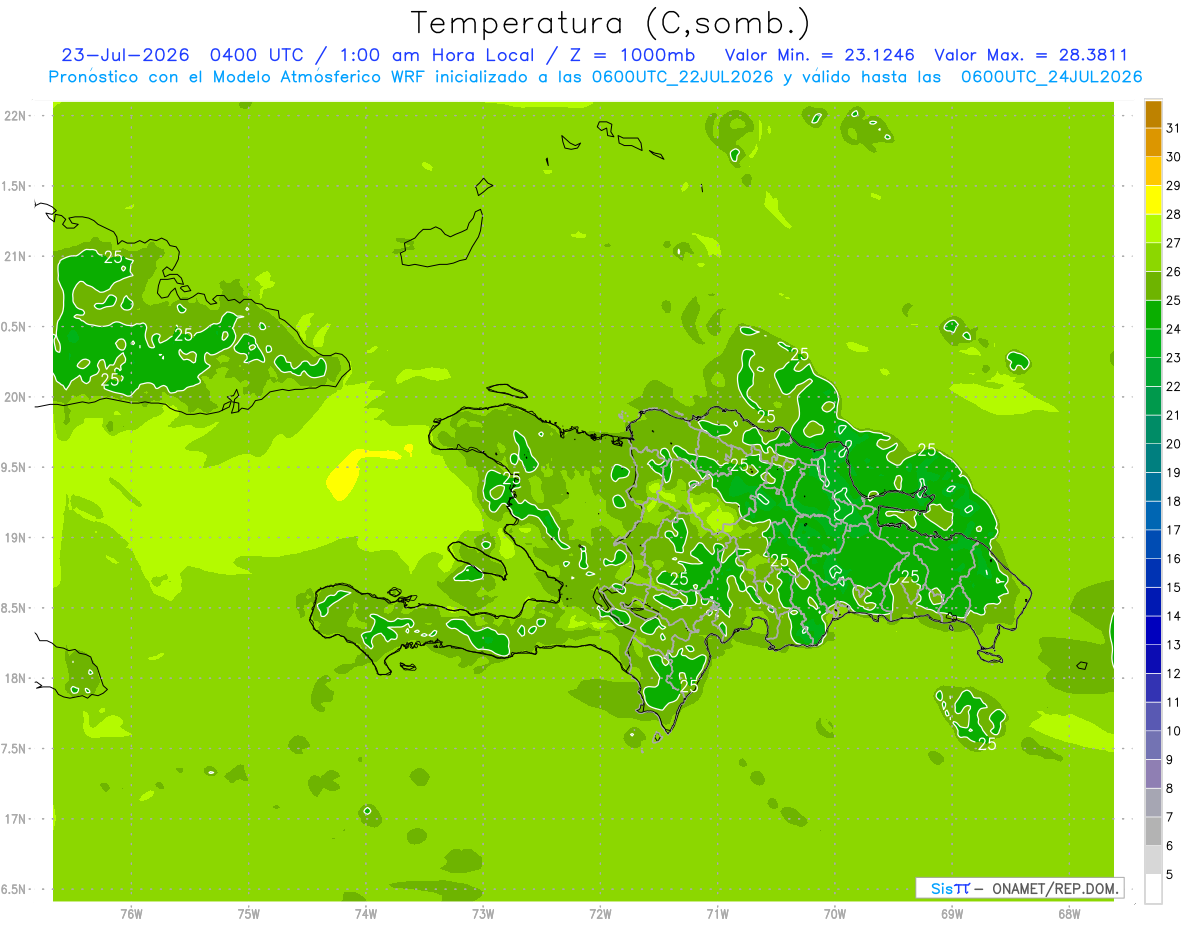Choose the lime swatch between 27 and 28
Image resolution: width=1200 pixels, height=927 pixels.
(x=1153, y=229)
